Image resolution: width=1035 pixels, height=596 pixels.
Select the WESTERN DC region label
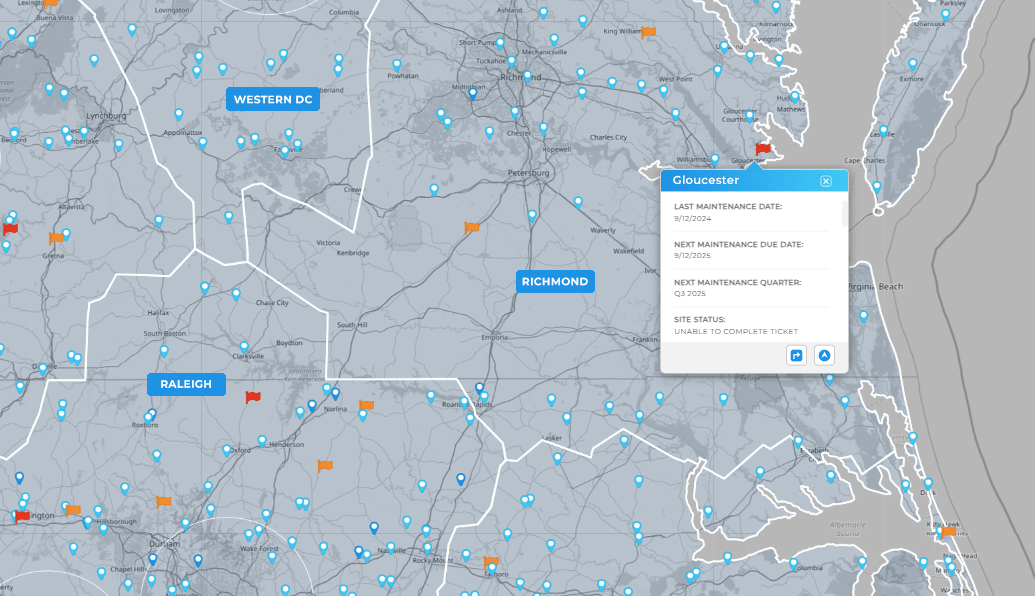point(273,99)
